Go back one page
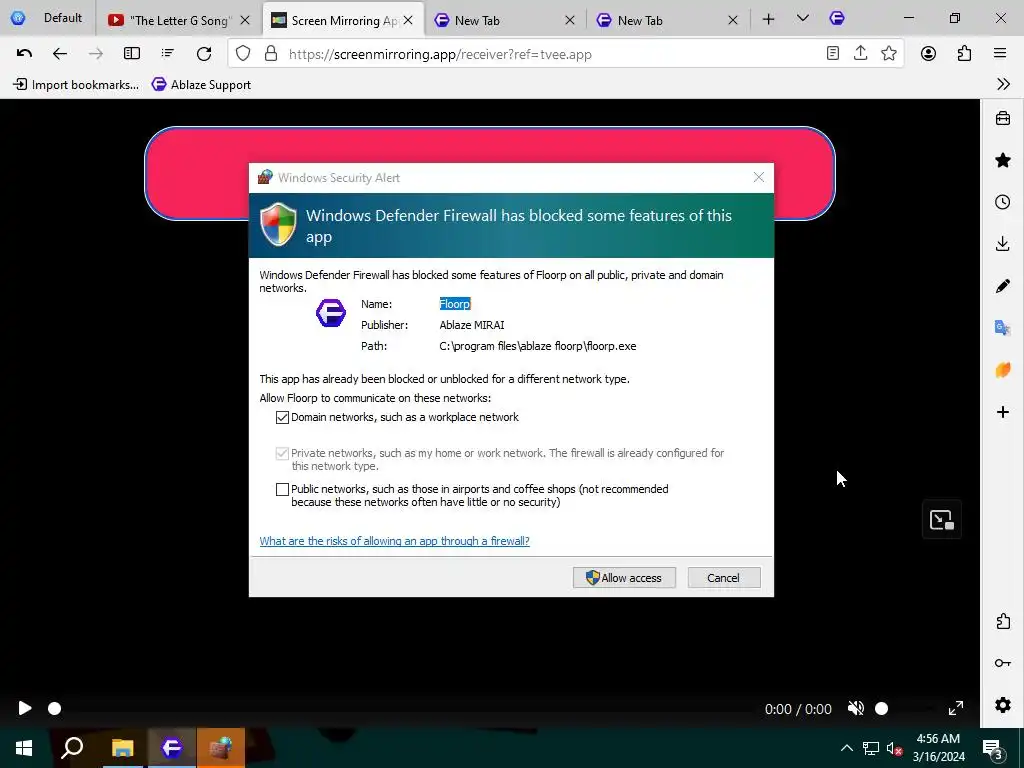The height and width of the screenshot is (768, 1024). 59,54
